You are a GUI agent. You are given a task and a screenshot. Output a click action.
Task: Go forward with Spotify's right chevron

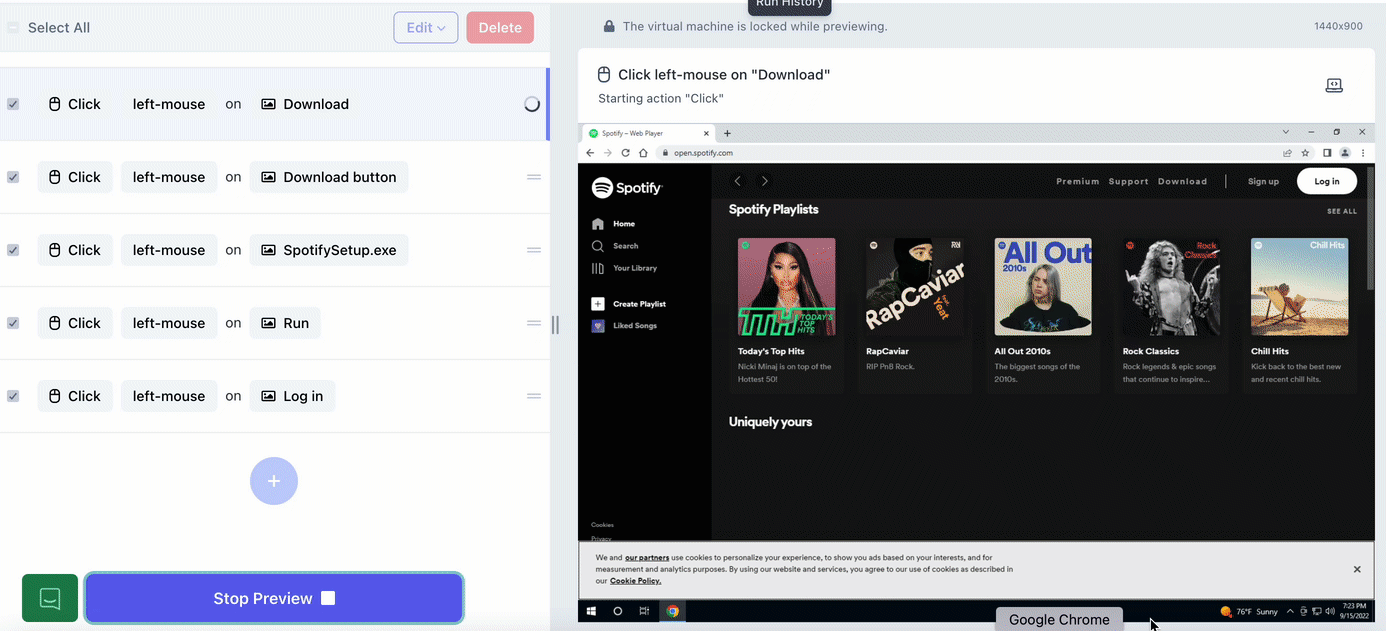click(765, 181)
